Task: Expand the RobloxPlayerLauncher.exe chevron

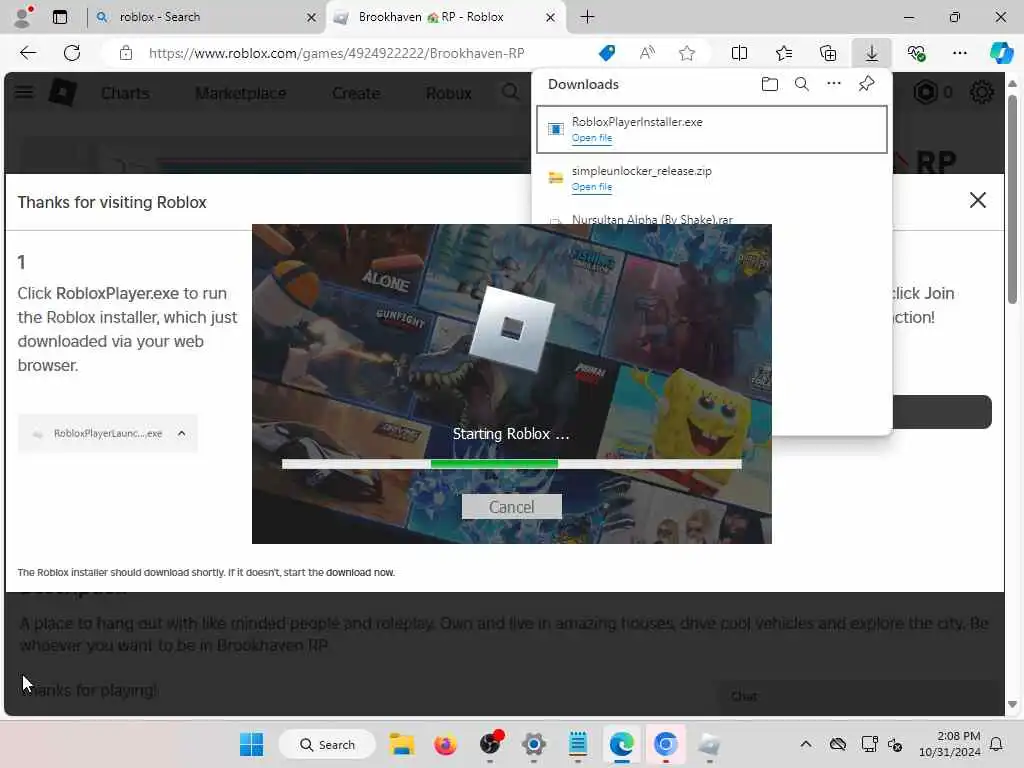Action: (182, 433)
